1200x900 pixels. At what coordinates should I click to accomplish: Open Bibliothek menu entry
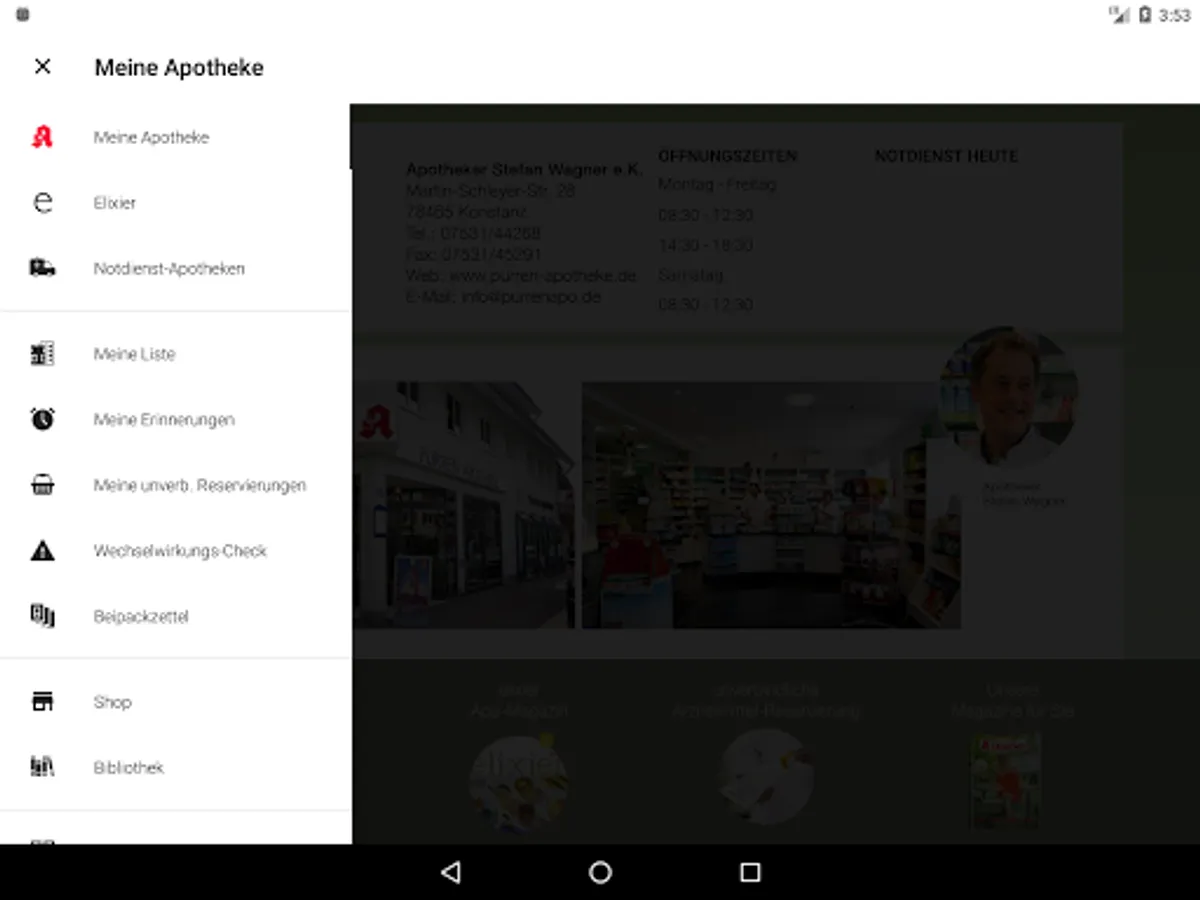click(175, 768)
